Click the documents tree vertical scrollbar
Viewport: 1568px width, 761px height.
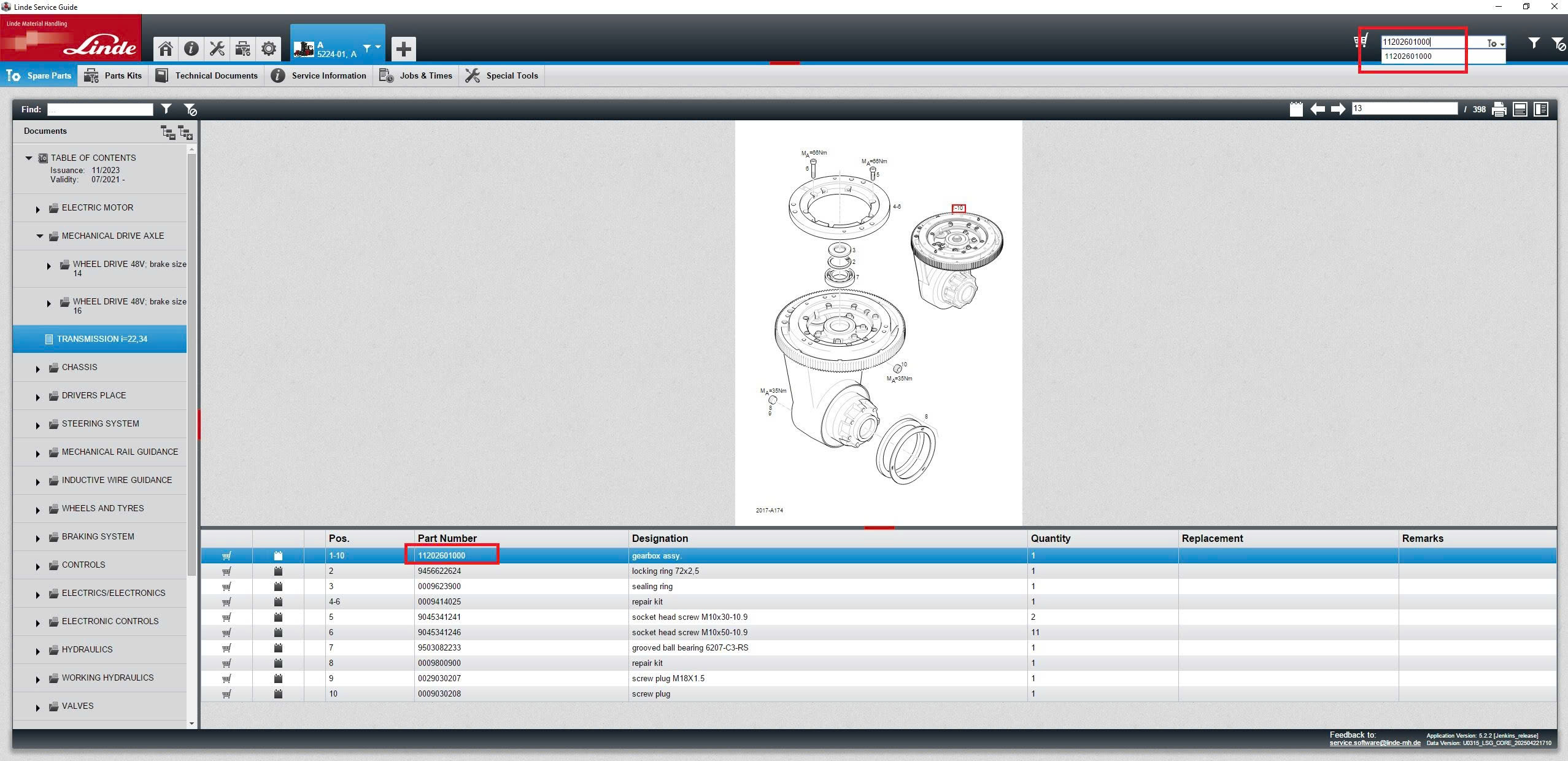click(x=191, y=365)
